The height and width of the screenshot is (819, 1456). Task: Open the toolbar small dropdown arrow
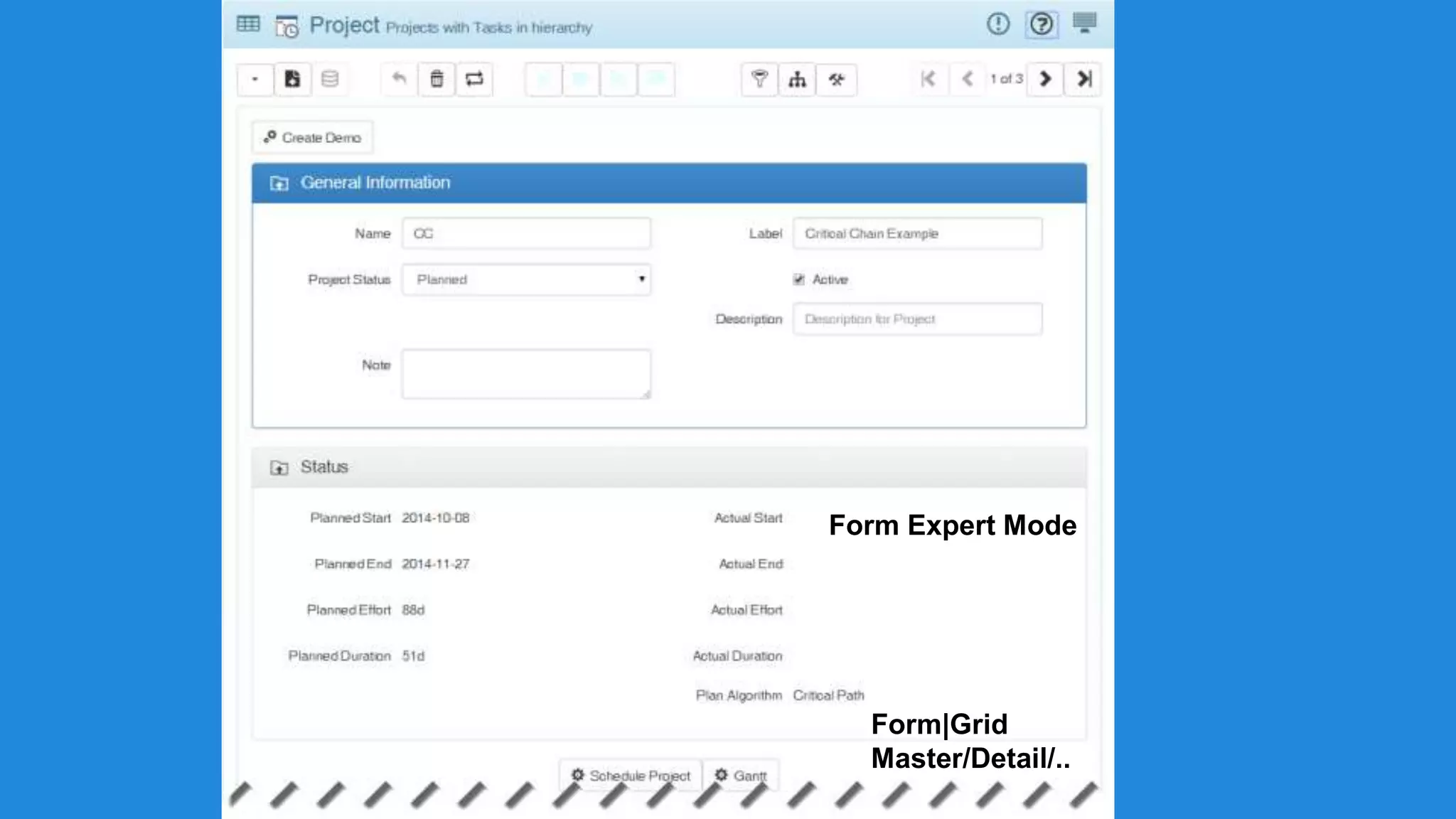pyautogui.click(x=255, y=79)
